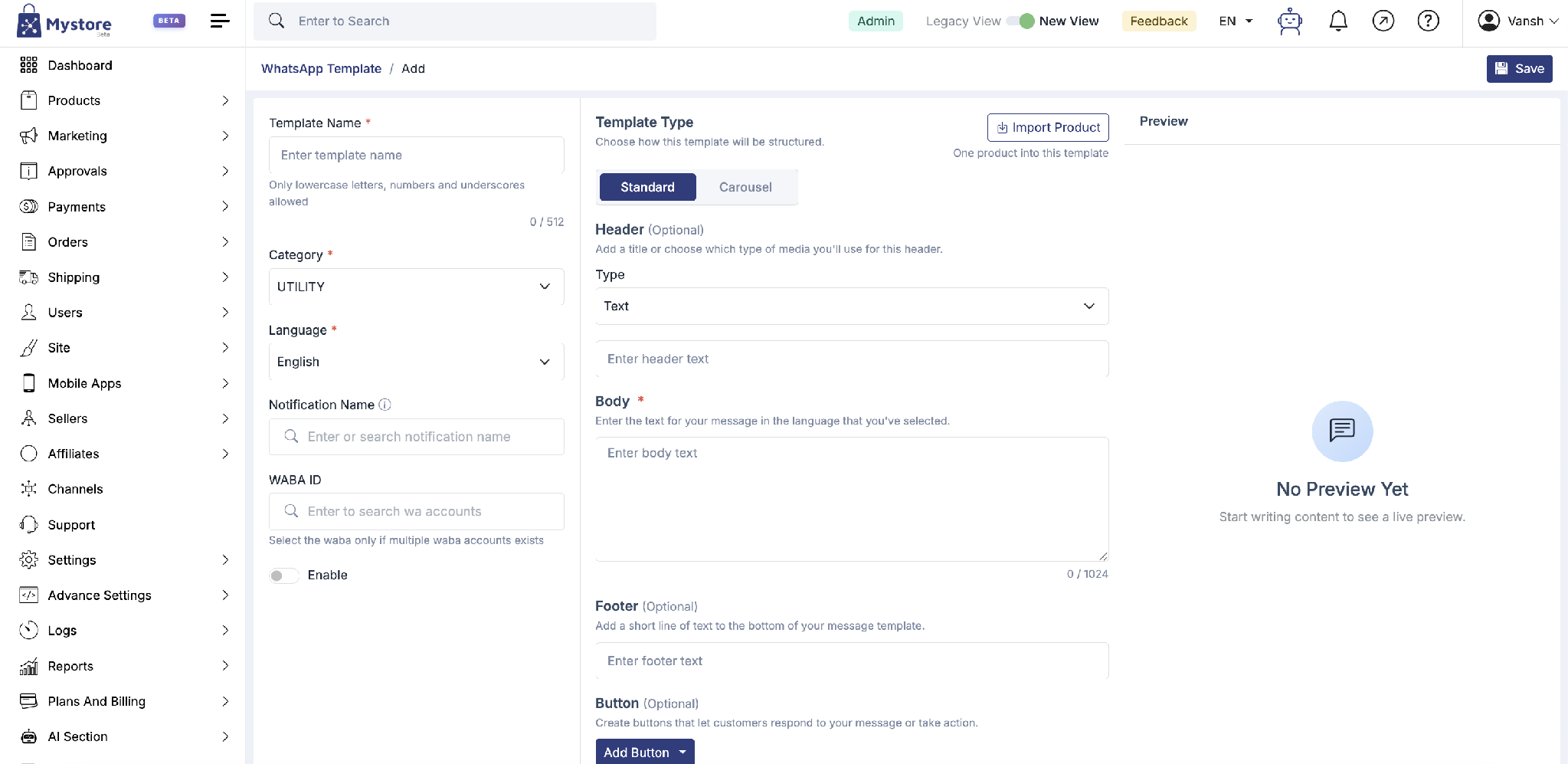Expand the Products submenu chevron
1568x764 pixels.
point(225,100)
